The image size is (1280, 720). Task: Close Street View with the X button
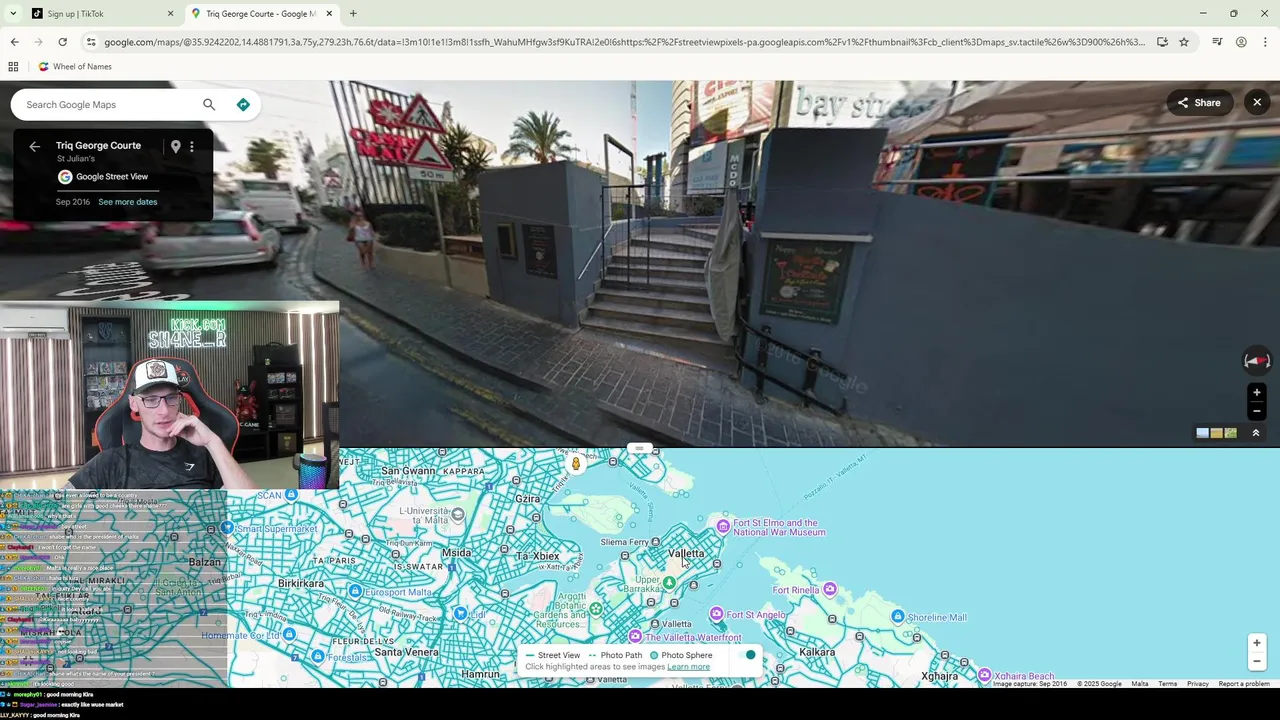[1257, 102]
